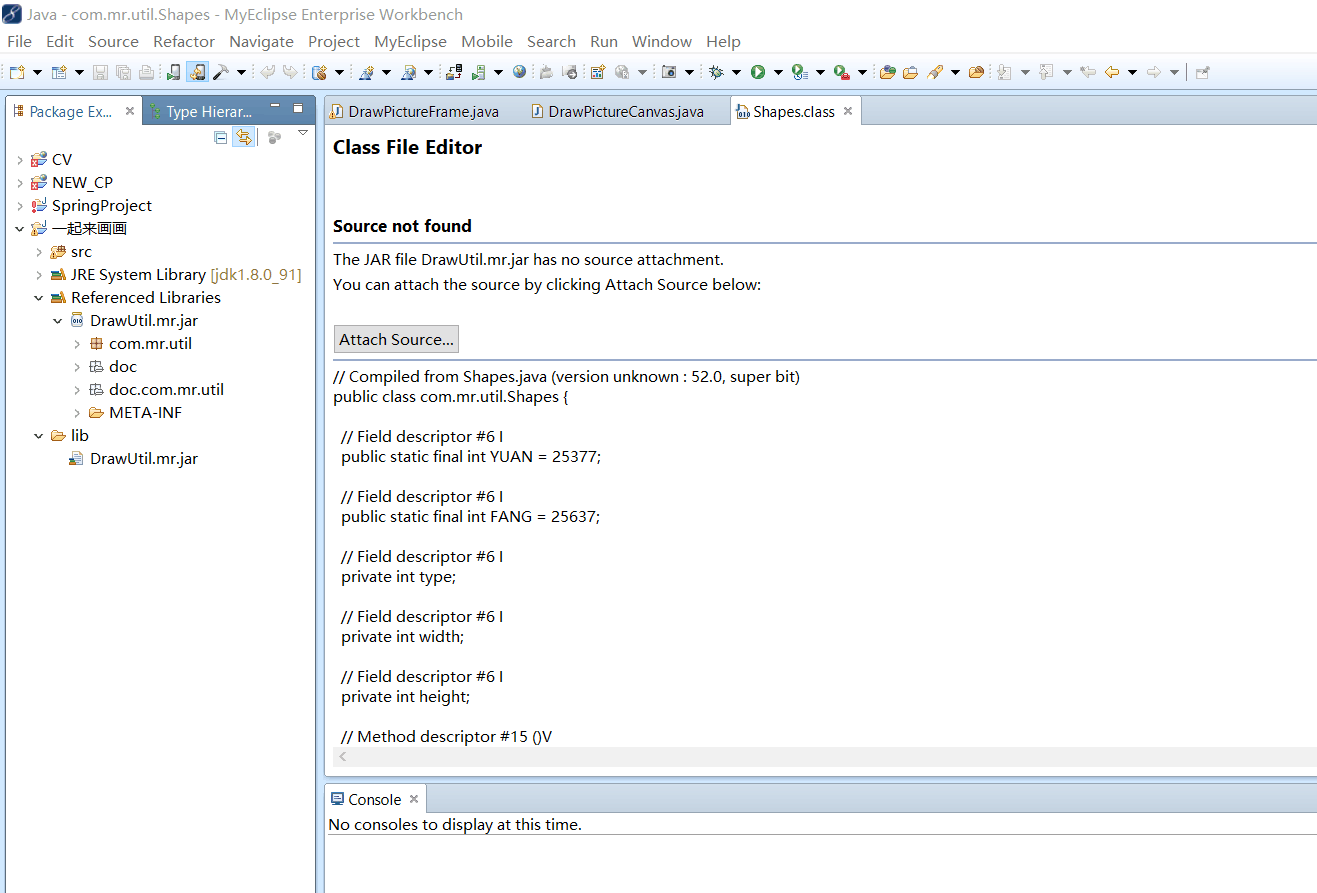Click the Search flashlight toolbar icon
The height and width of the screenshot is (893, 1317).
tap(936, 72)
